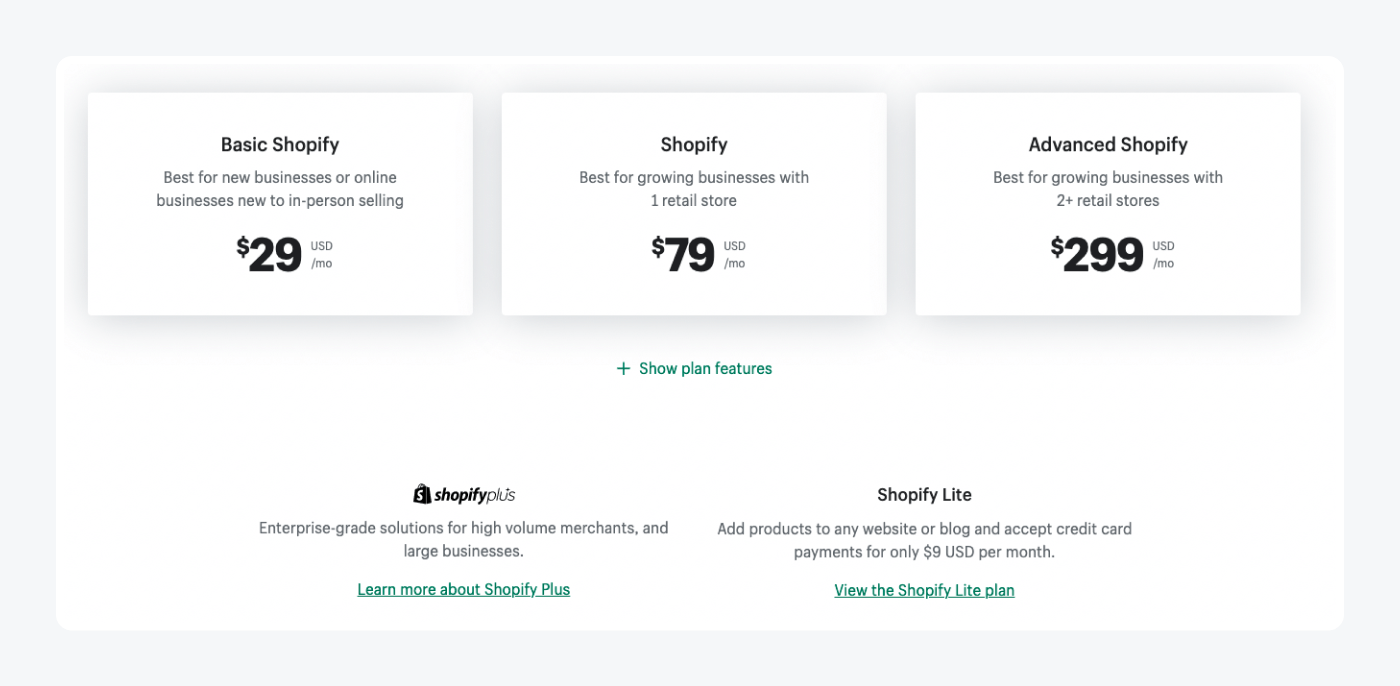Click the Shopify Plus bag logo icon
This screenshot has width=1400, height=686.
(420, 493)
